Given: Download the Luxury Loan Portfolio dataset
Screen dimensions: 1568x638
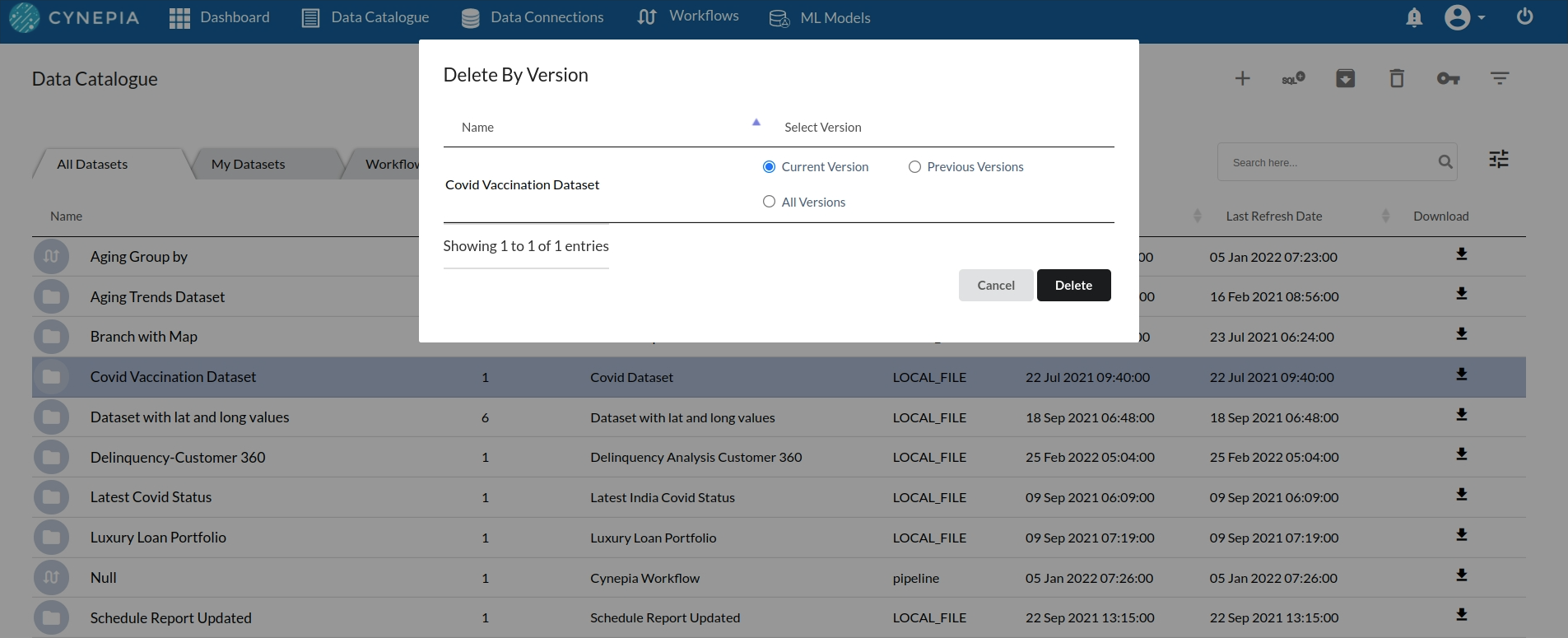Looking at the screenshot, I should point(1461,535).
